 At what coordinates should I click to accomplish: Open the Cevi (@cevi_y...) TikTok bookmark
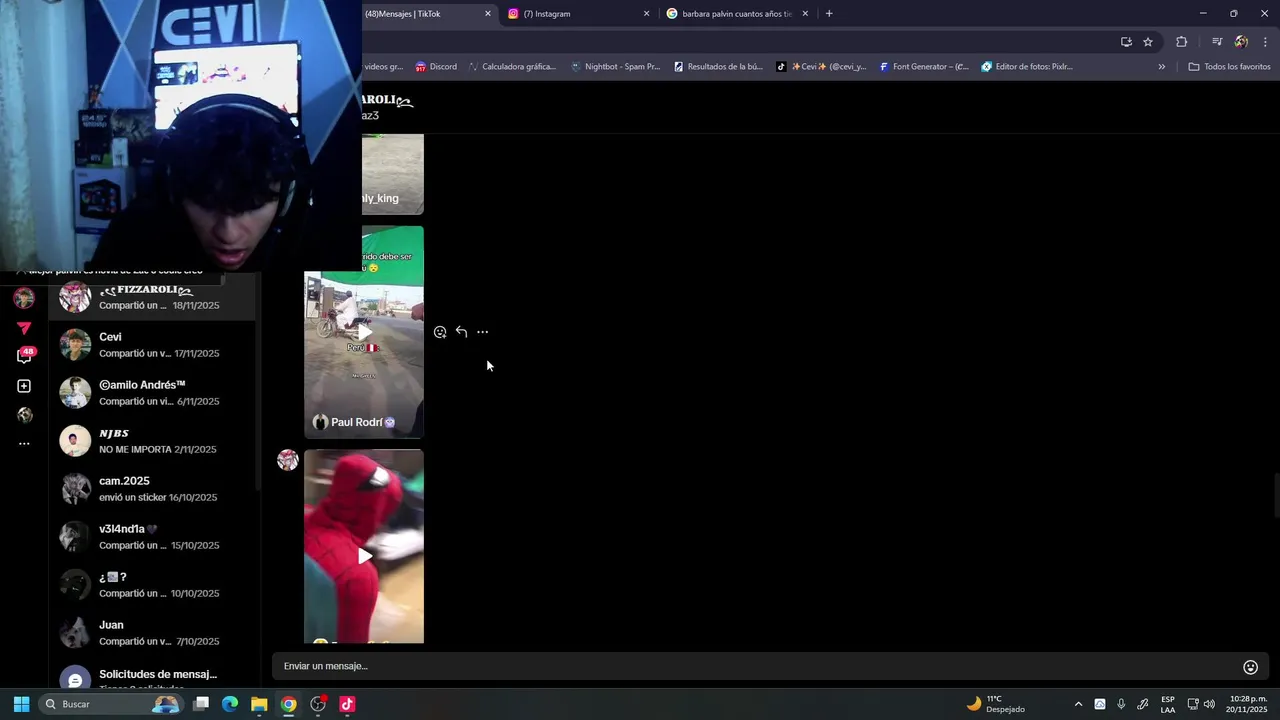tap(822, 67)
